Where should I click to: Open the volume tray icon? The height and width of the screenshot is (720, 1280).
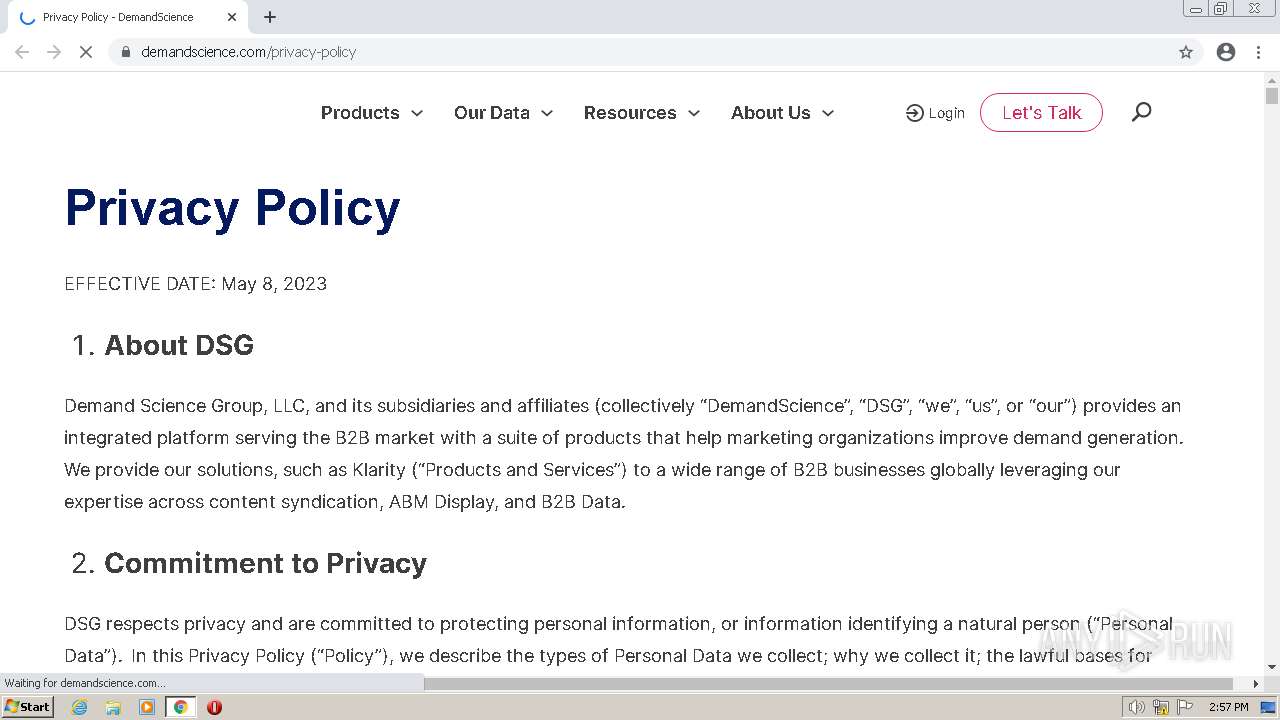coord(1137,707)
